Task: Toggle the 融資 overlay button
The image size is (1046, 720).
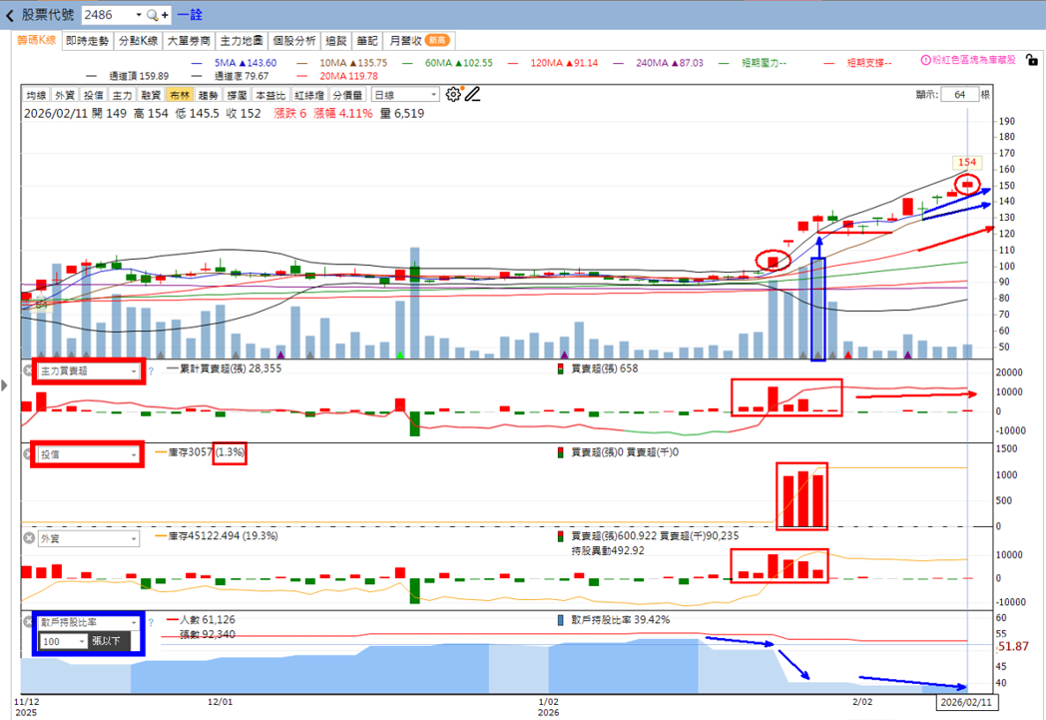Action: click(151, 95)
